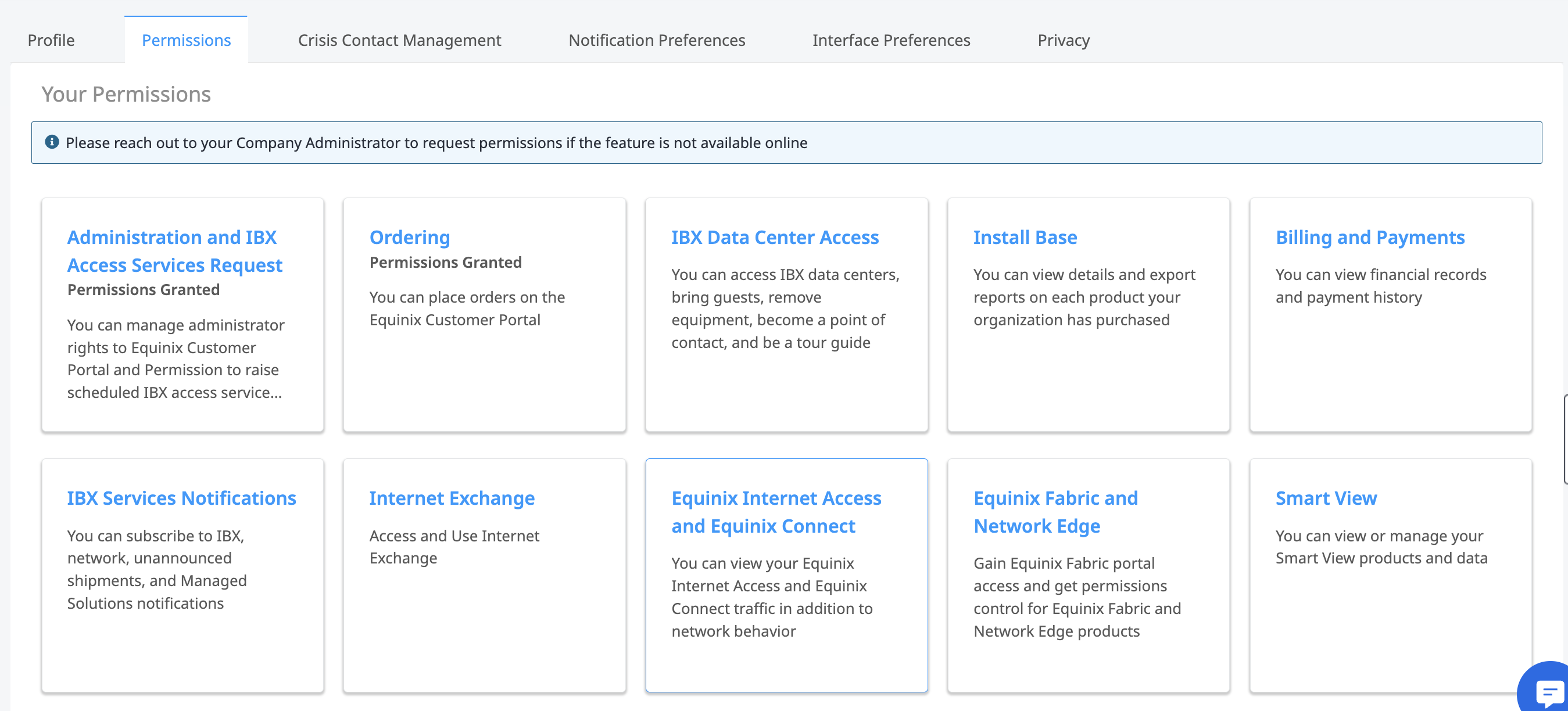
Task: Click 'You can view or manage your Smart View' text
Action: 1381,547
